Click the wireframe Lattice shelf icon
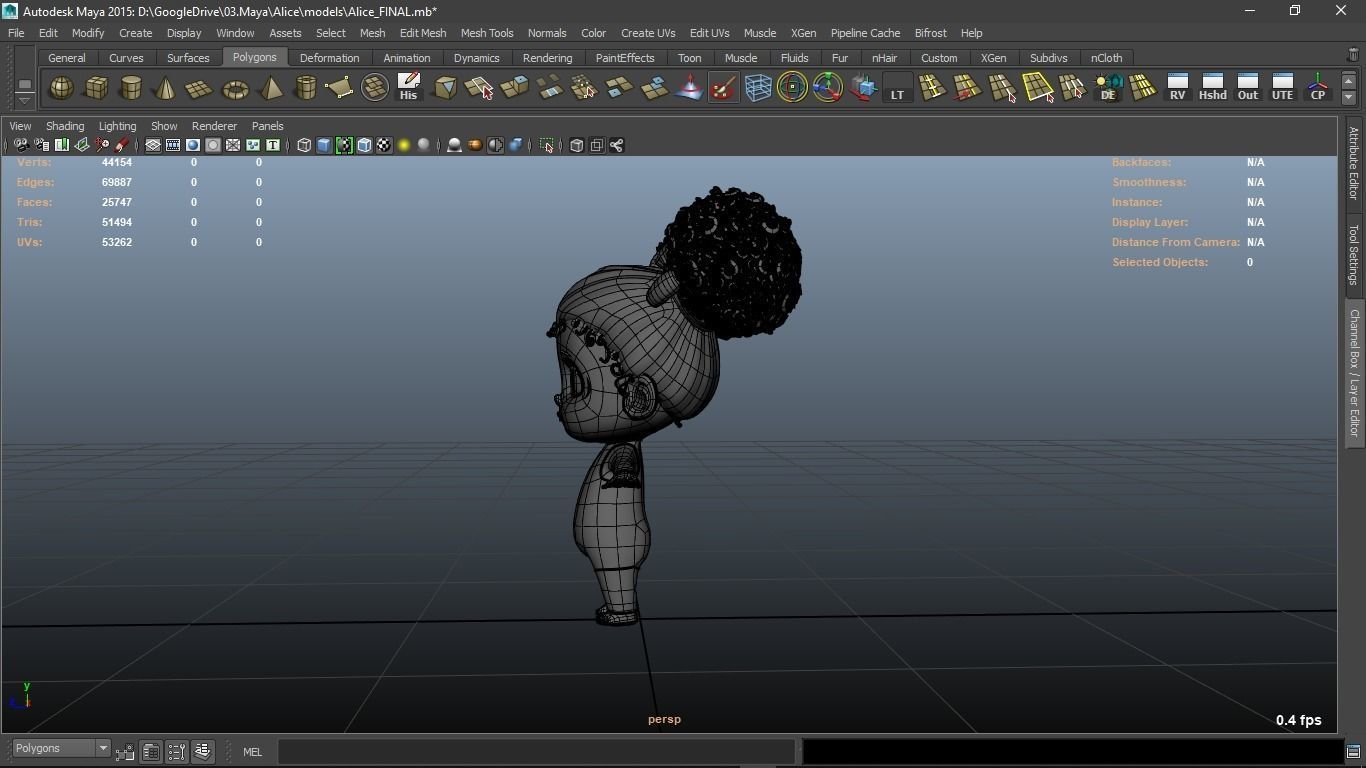 758,88
